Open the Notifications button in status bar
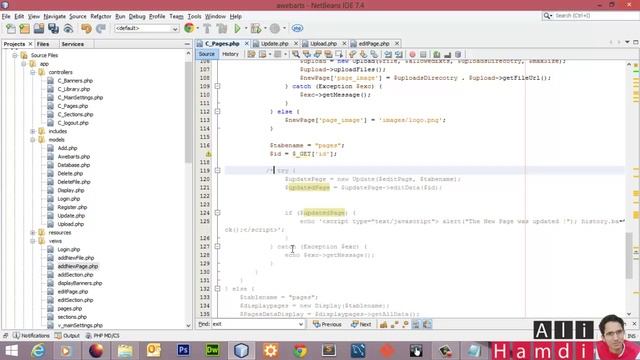This screenshot has height=360, width=640. coord(31,336)
